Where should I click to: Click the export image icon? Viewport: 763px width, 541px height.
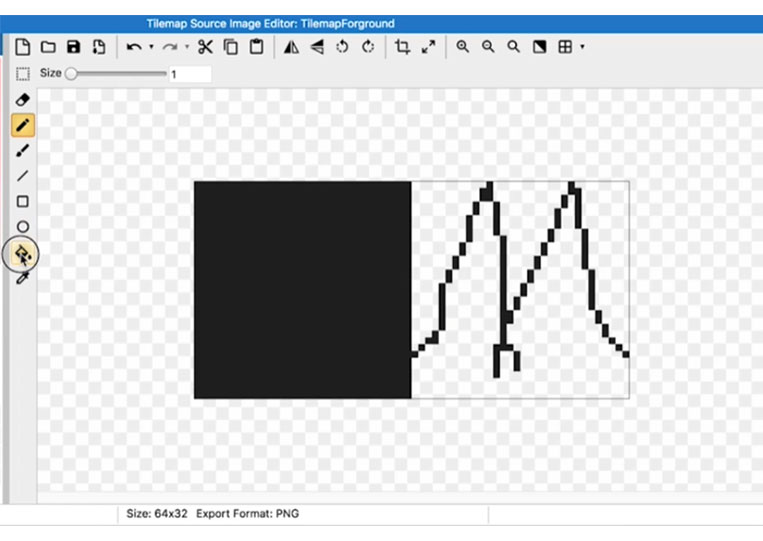[99, 47]
